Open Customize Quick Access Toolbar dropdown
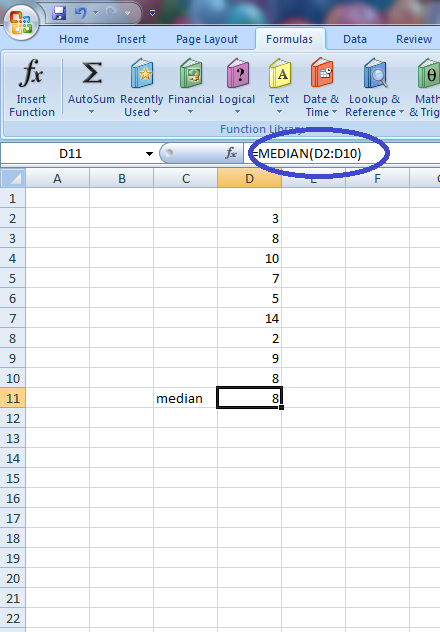This screenshot has height=632, width=440. coord(152,13)
